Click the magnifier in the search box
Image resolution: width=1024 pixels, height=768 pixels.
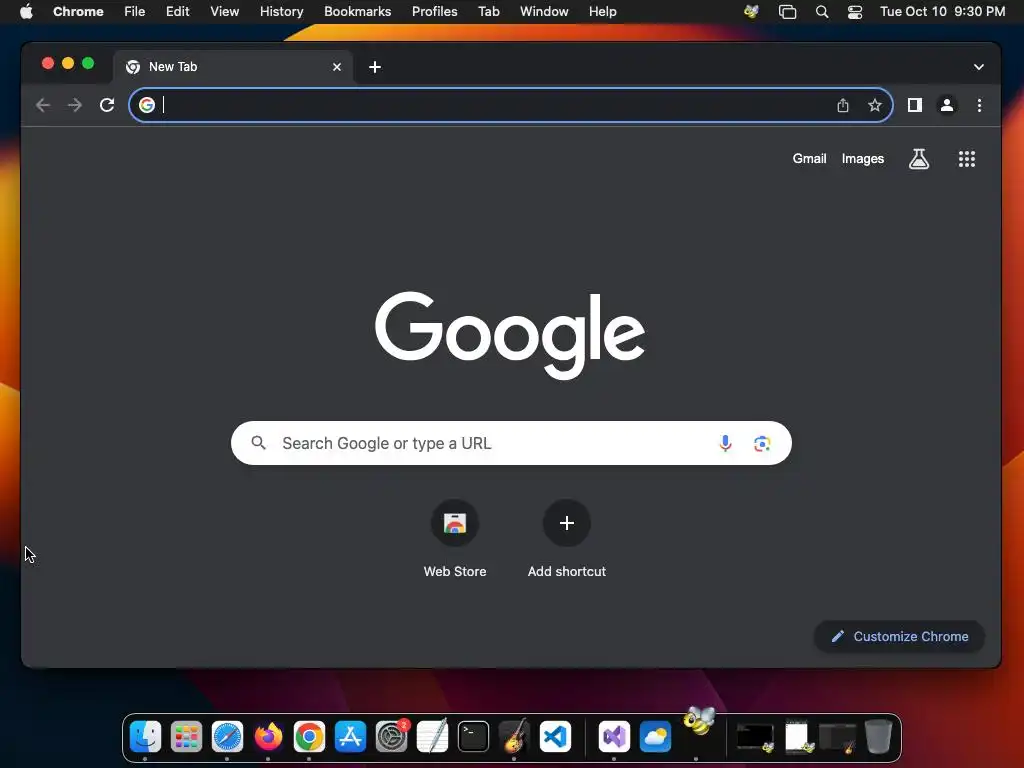tap(259, 443)
